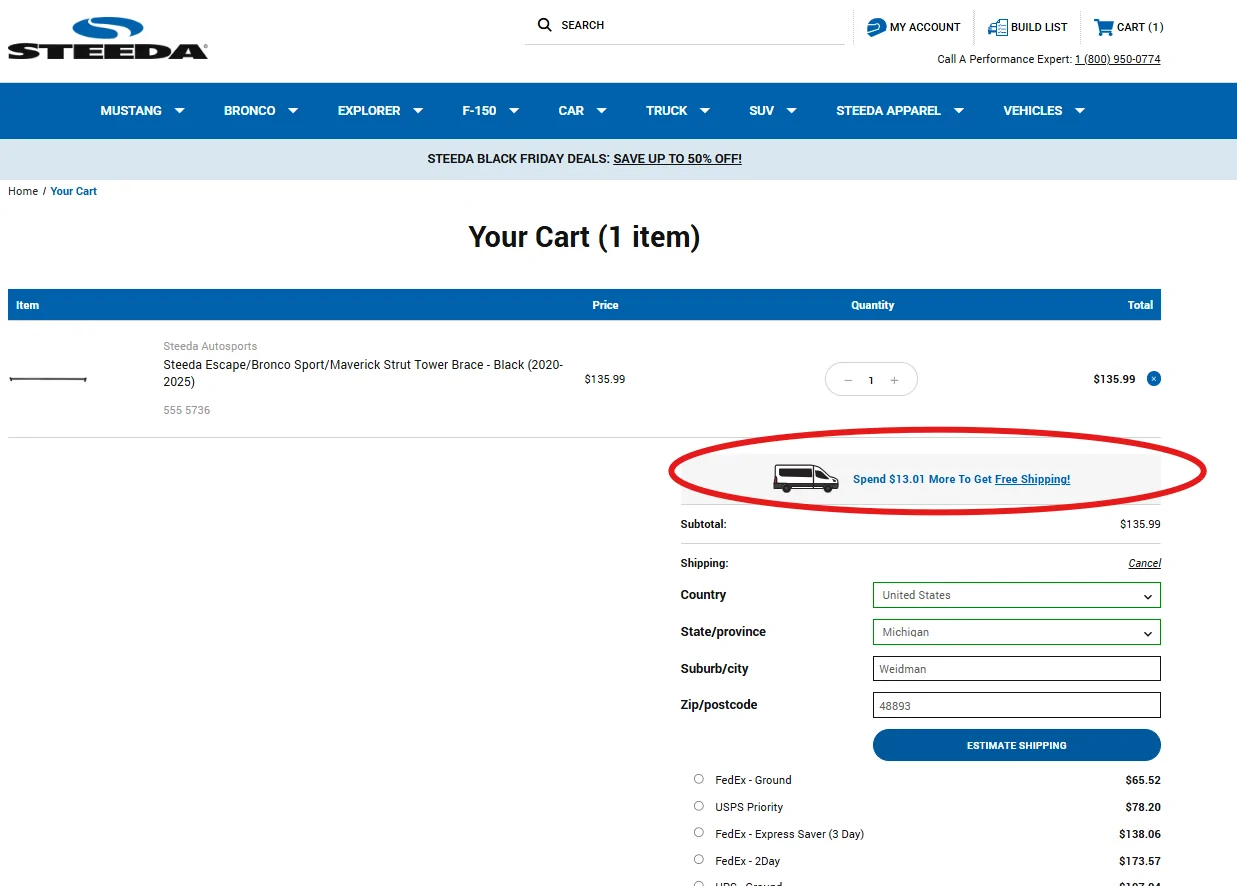Click the strut brace product thumbnail

pos(48,379)
